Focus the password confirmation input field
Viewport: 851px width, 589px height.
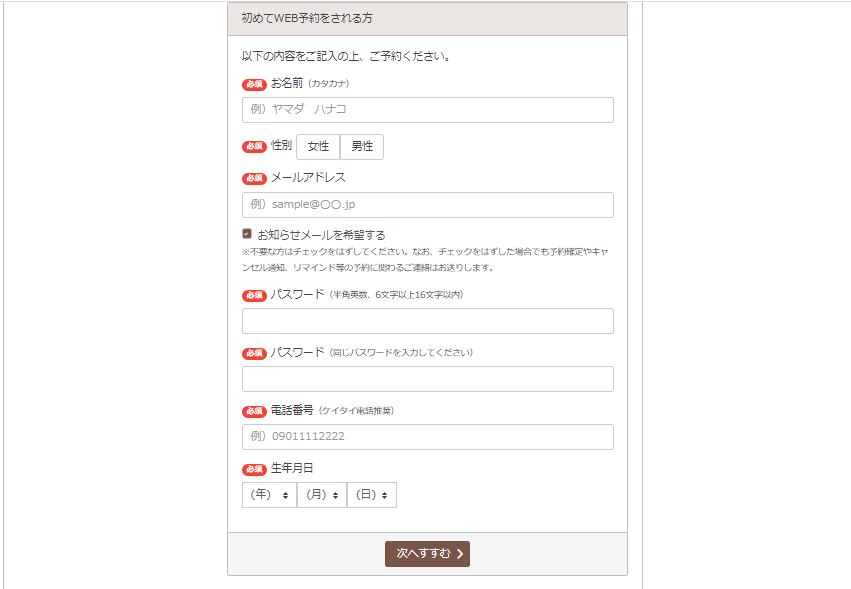click(427, 379)
